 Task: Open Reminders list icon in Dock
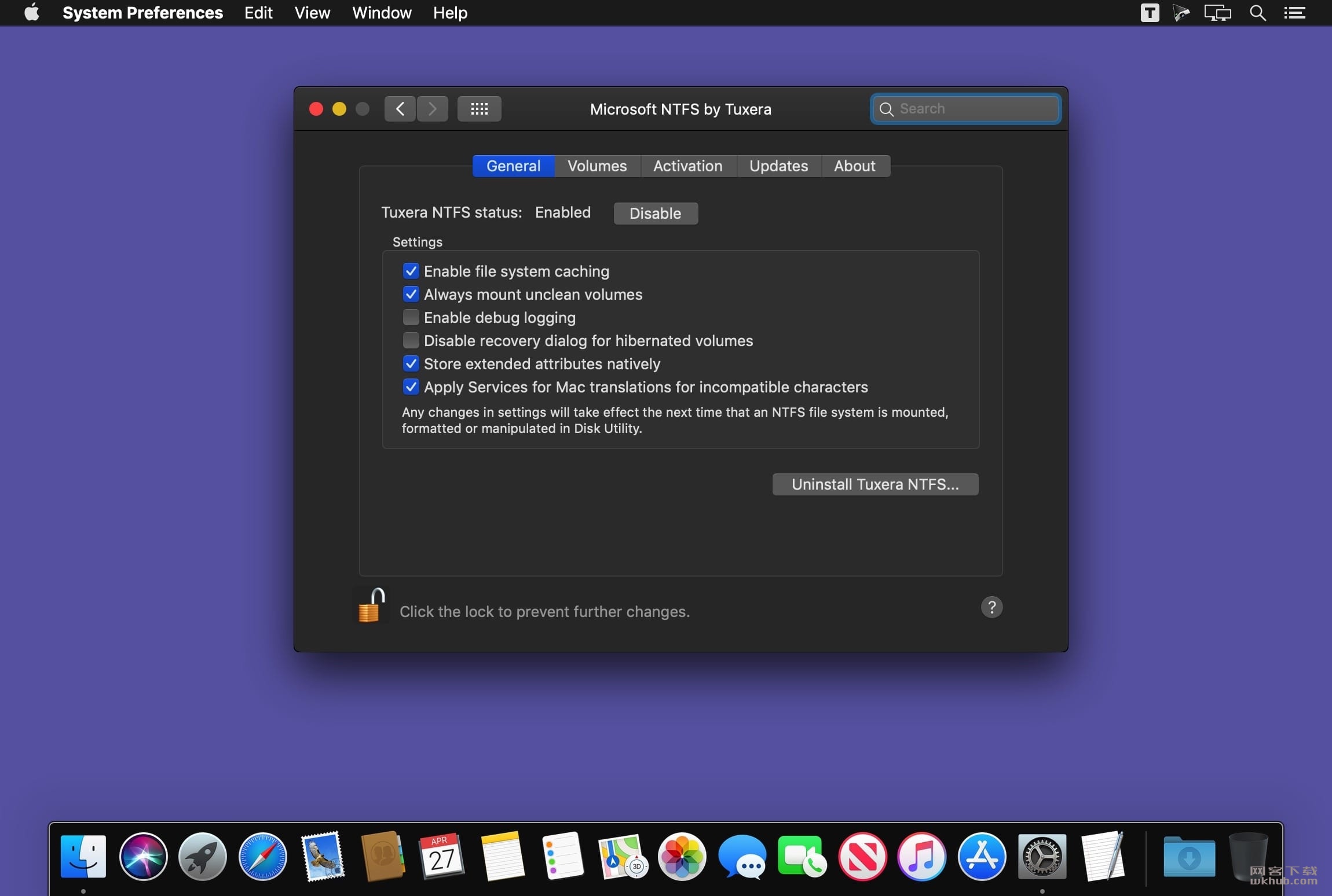[563, 857]
